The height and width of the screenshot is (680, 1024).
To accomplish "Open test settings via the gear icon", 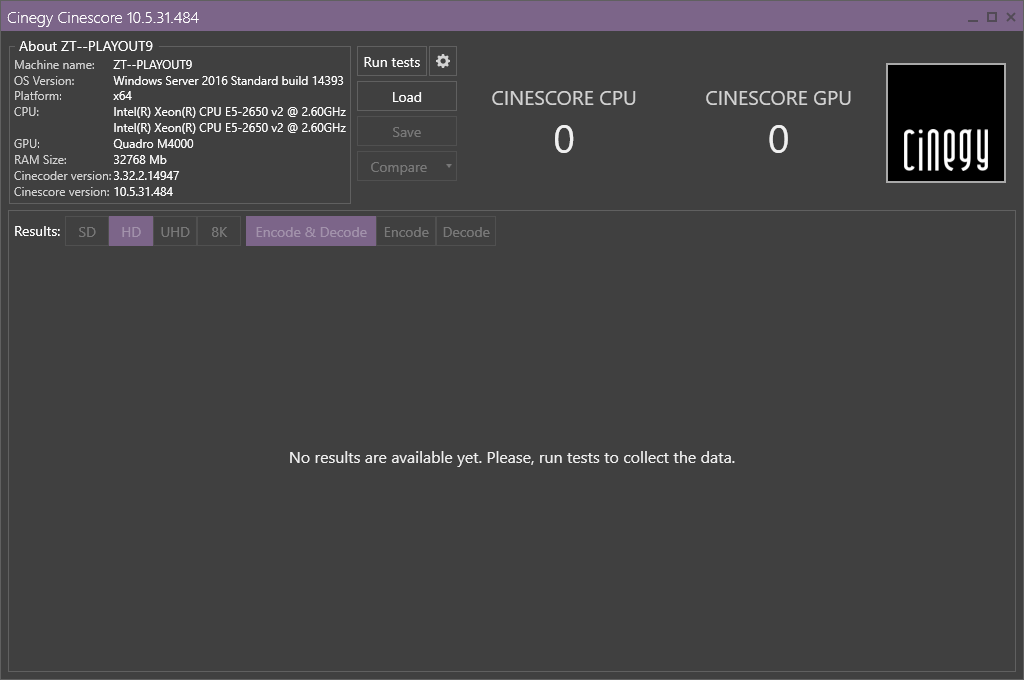I will (443, 62).
